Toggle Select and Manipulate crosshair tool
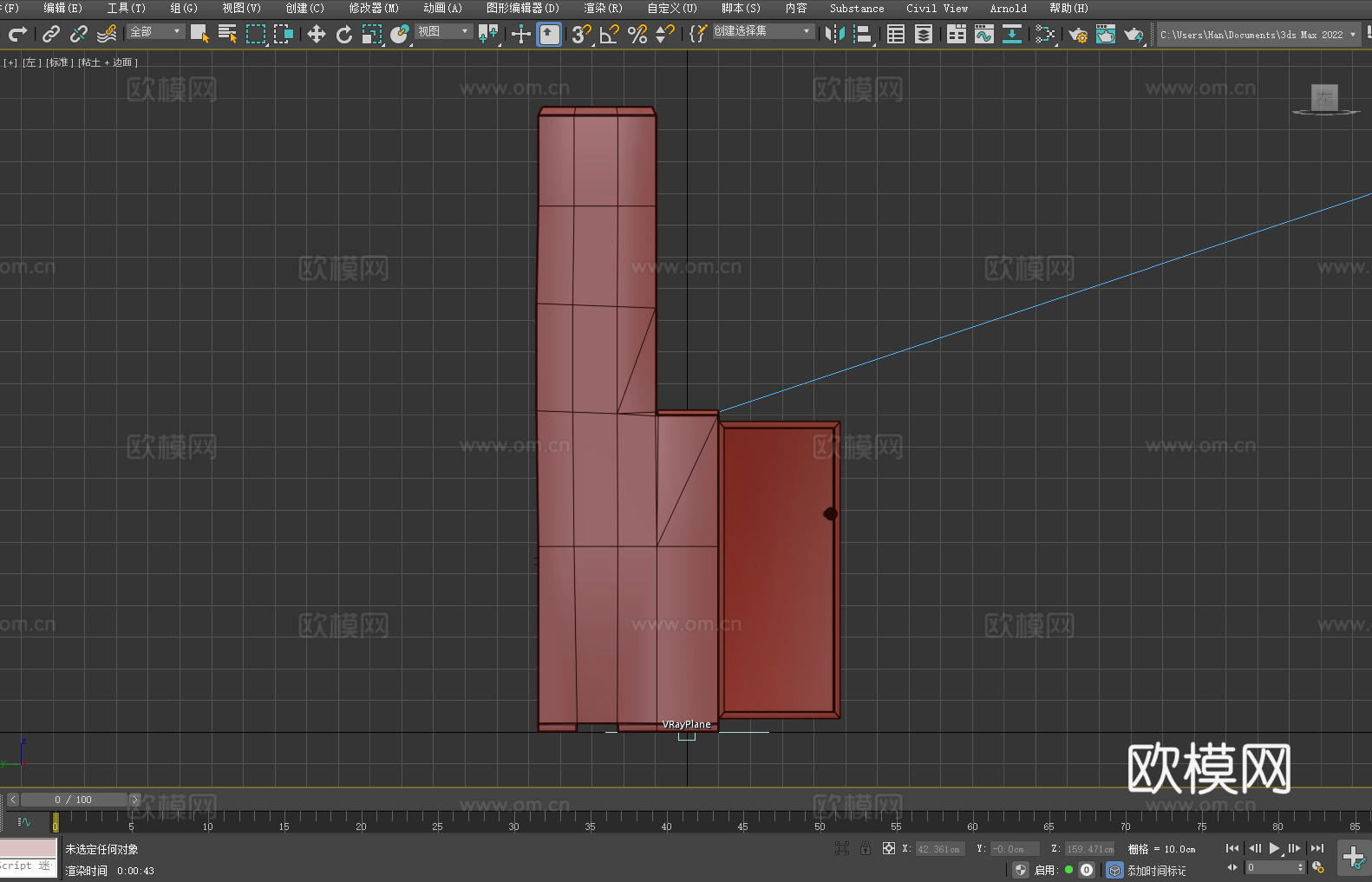This screenshot has width=1372, height=882. tap(521, 34)
